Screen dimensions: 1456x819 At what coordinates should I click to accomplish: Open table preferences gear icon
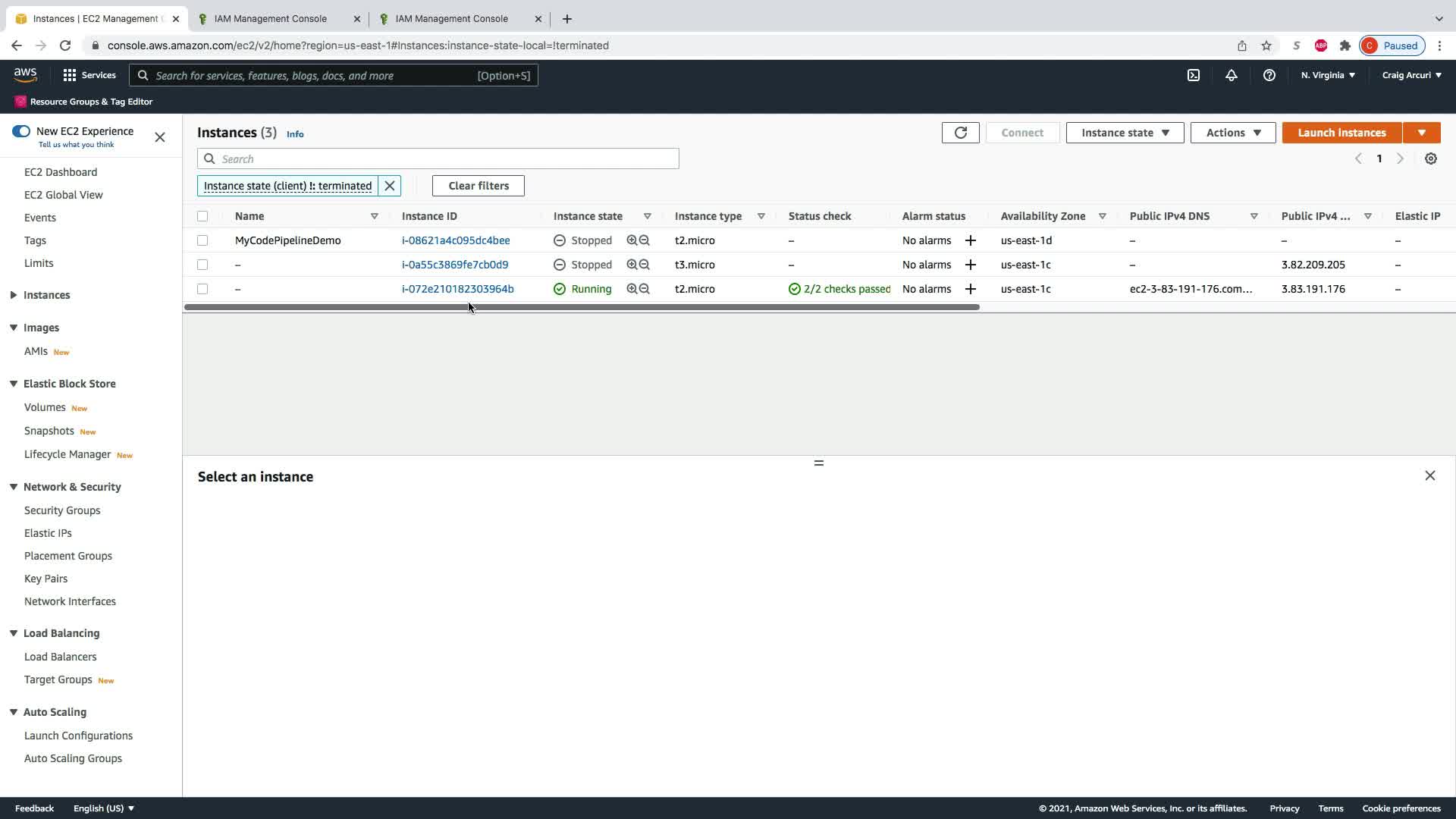tap(1430, 158)
